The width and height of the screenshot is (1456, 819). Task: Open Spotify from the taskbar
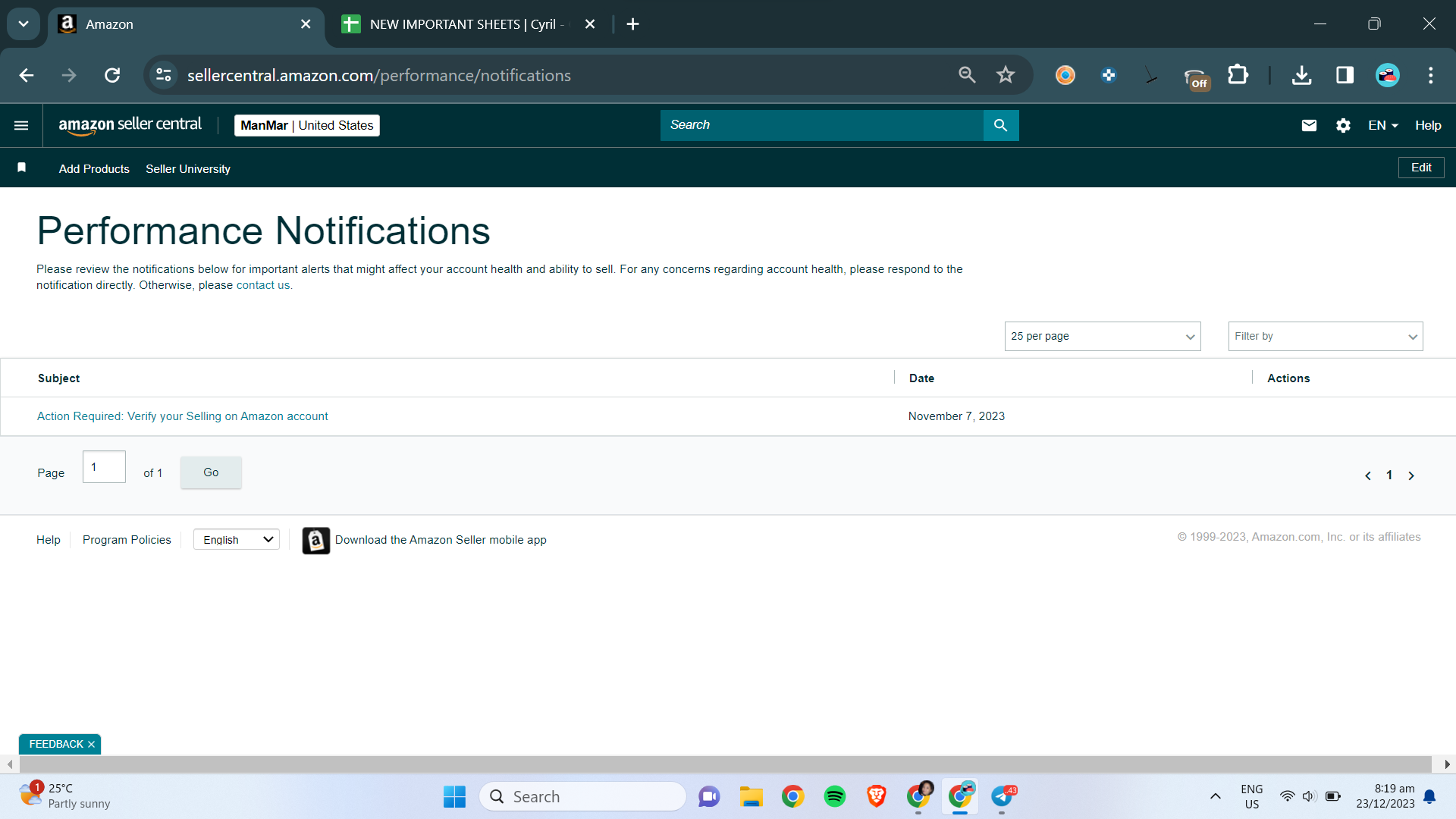pyautogui.click(x=835, y=796)
